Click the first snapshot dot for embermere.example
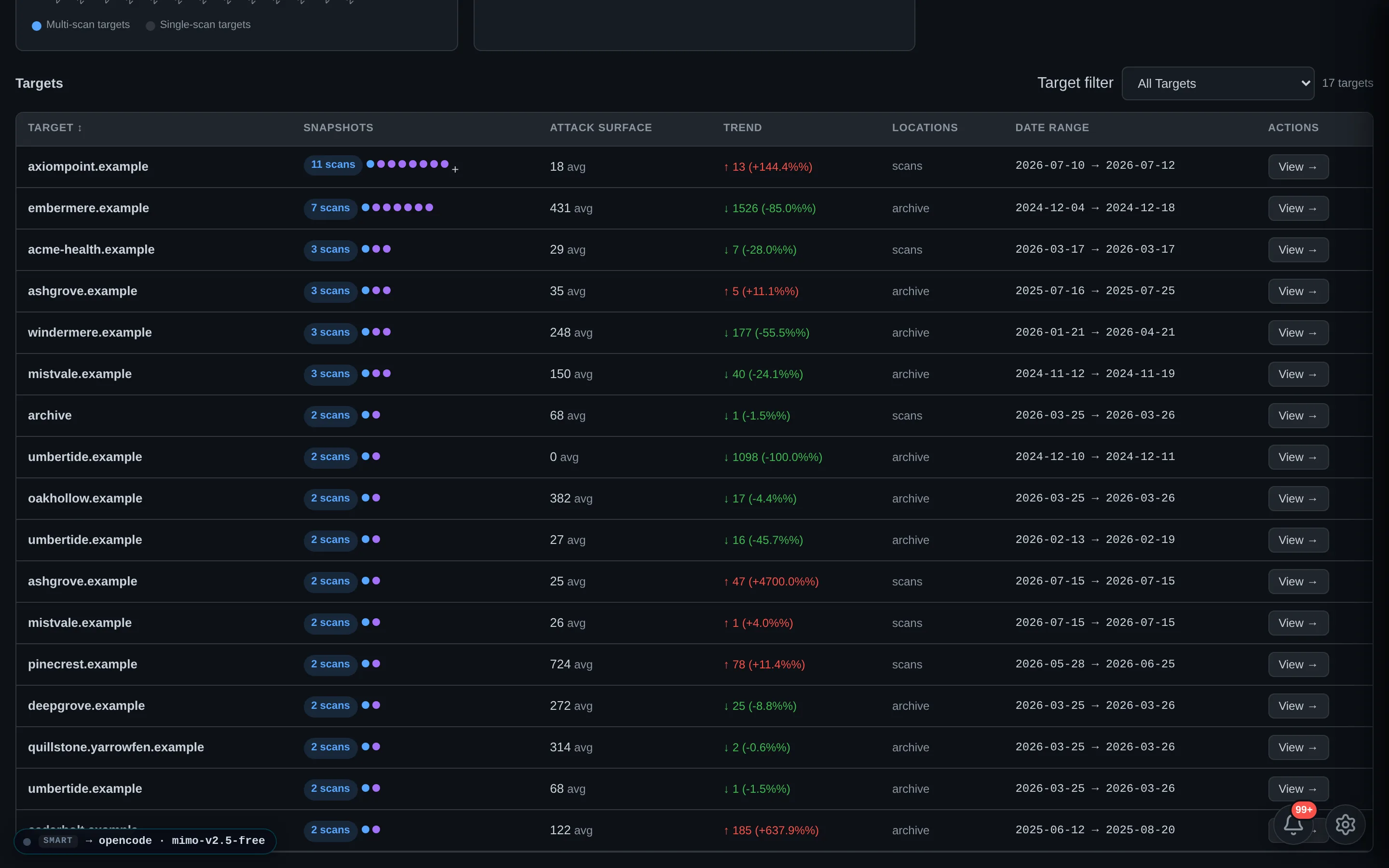The width and height of the screenshot is (1389, 868). point(366,207)
